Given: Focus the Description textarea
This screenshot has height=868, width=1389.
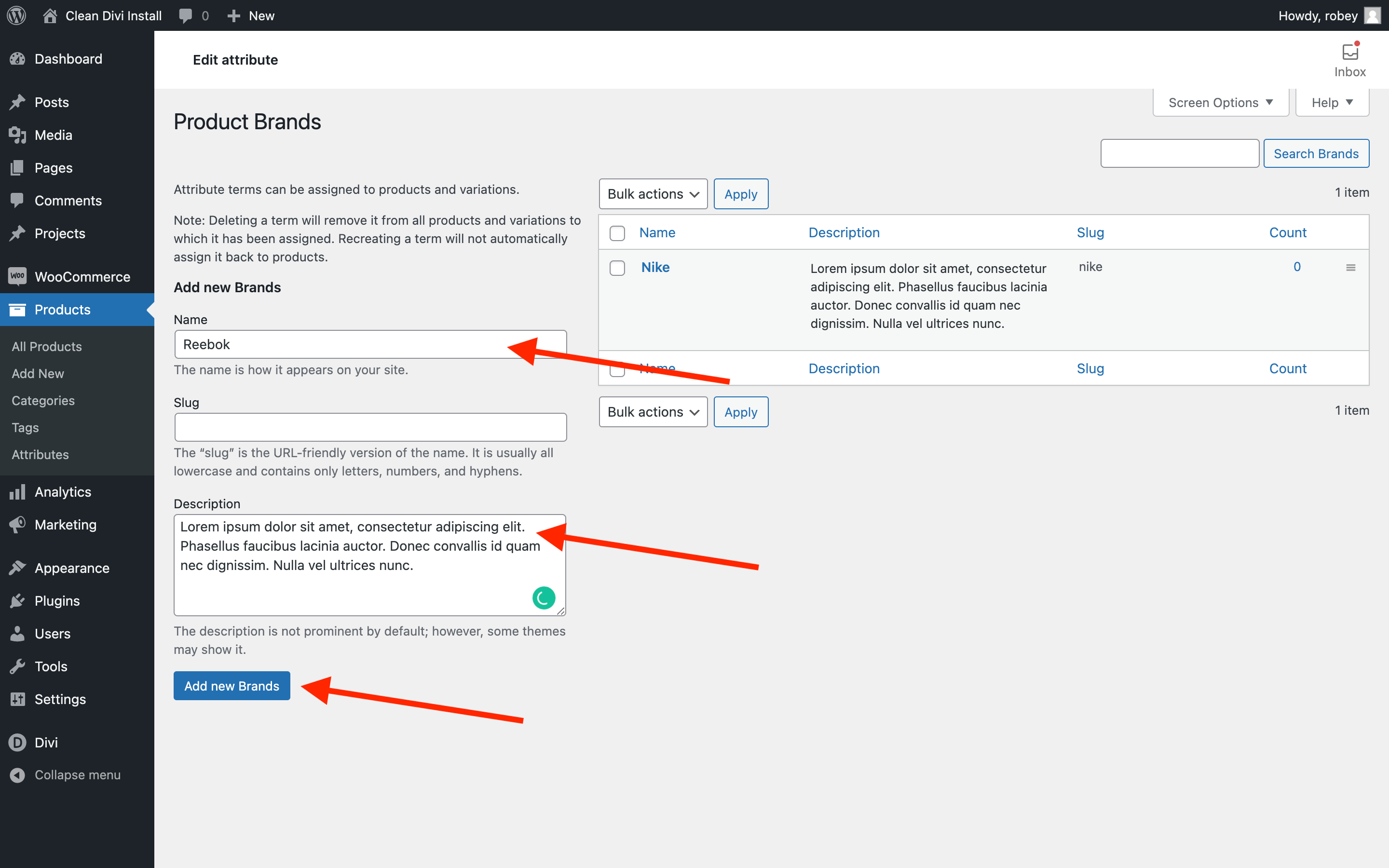Looking at the screenshot, I should pyautogui.click(x=370, y=565).
